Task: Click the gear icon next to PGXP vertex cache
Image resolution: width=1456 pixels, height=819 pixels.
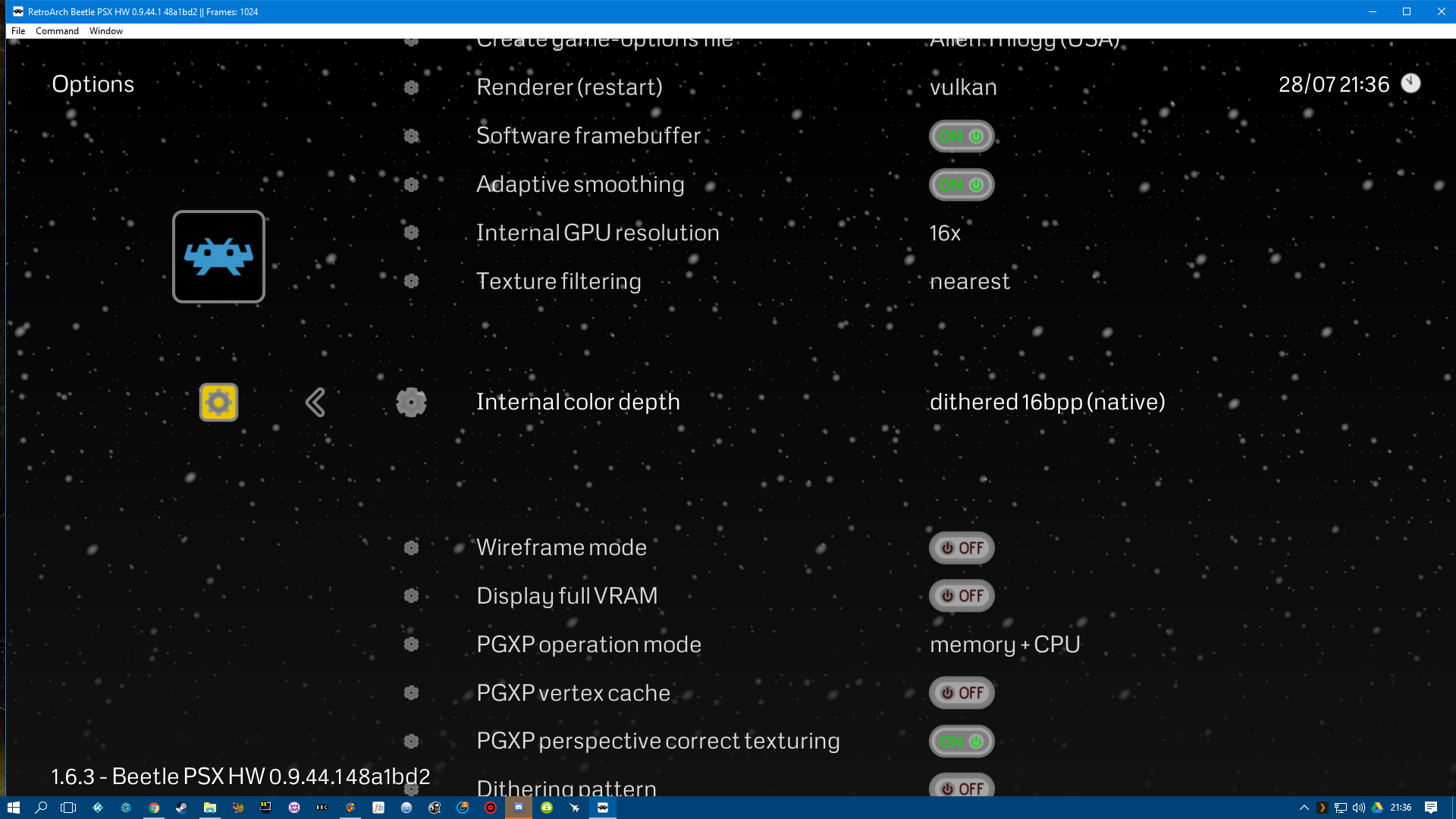Action: pos(411,692)
